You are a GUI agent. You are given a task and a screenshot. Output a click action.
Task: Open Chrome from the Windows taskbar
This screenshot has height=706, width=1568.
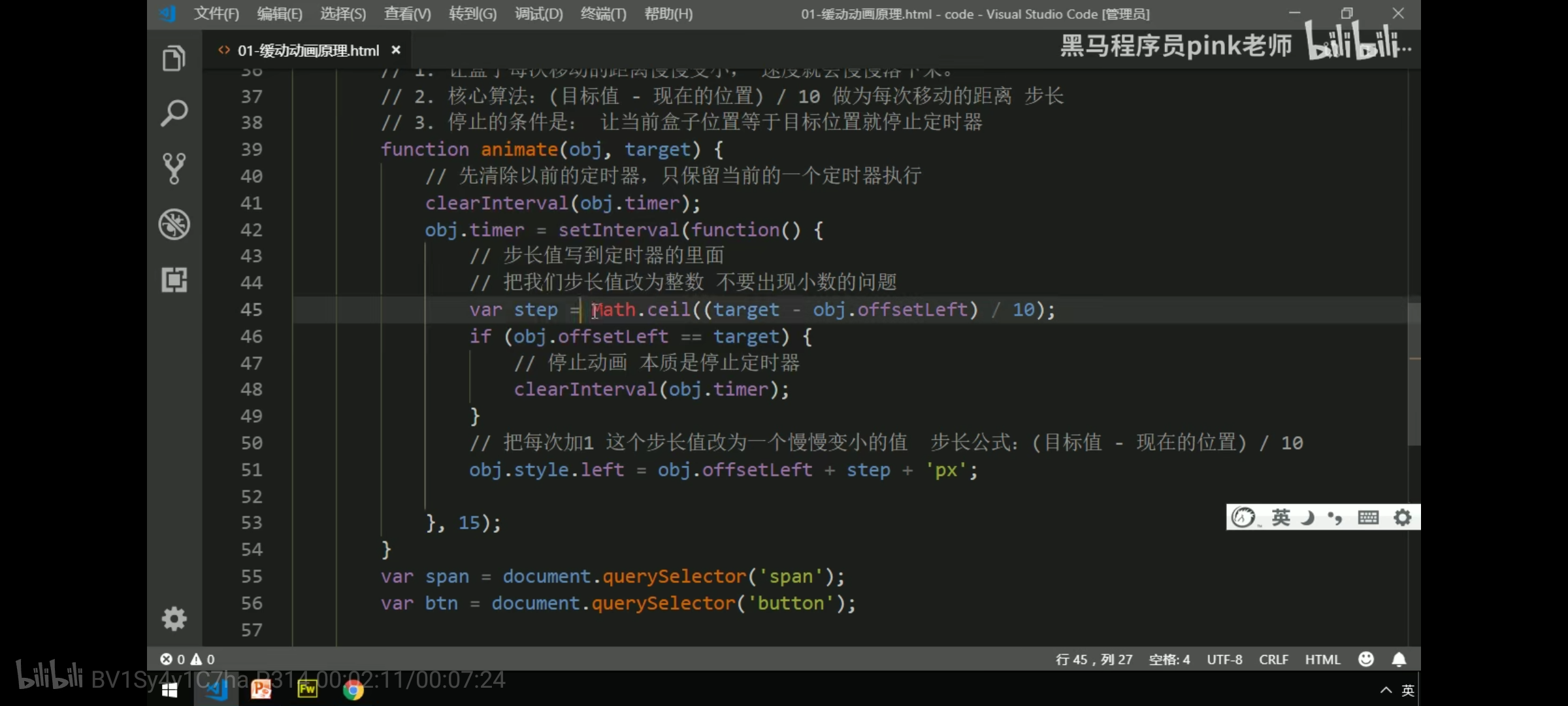[x=353, y=690]
